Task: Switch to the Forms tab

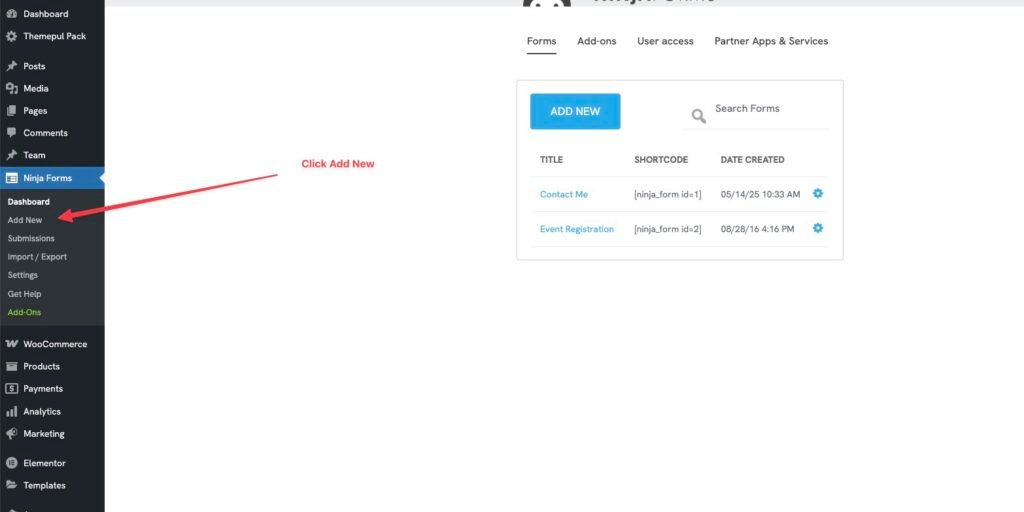Action: pyautogui.click(x=541, y=41)
